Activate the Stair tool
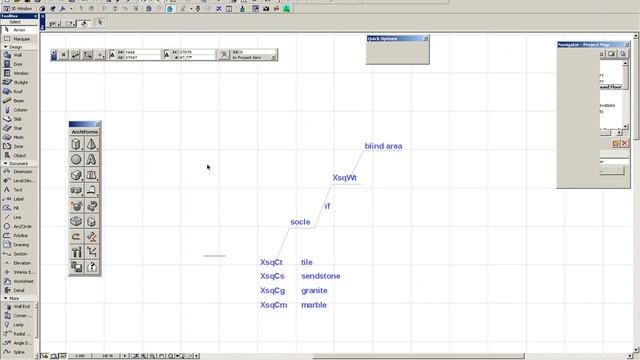 [x=18, y=128]
